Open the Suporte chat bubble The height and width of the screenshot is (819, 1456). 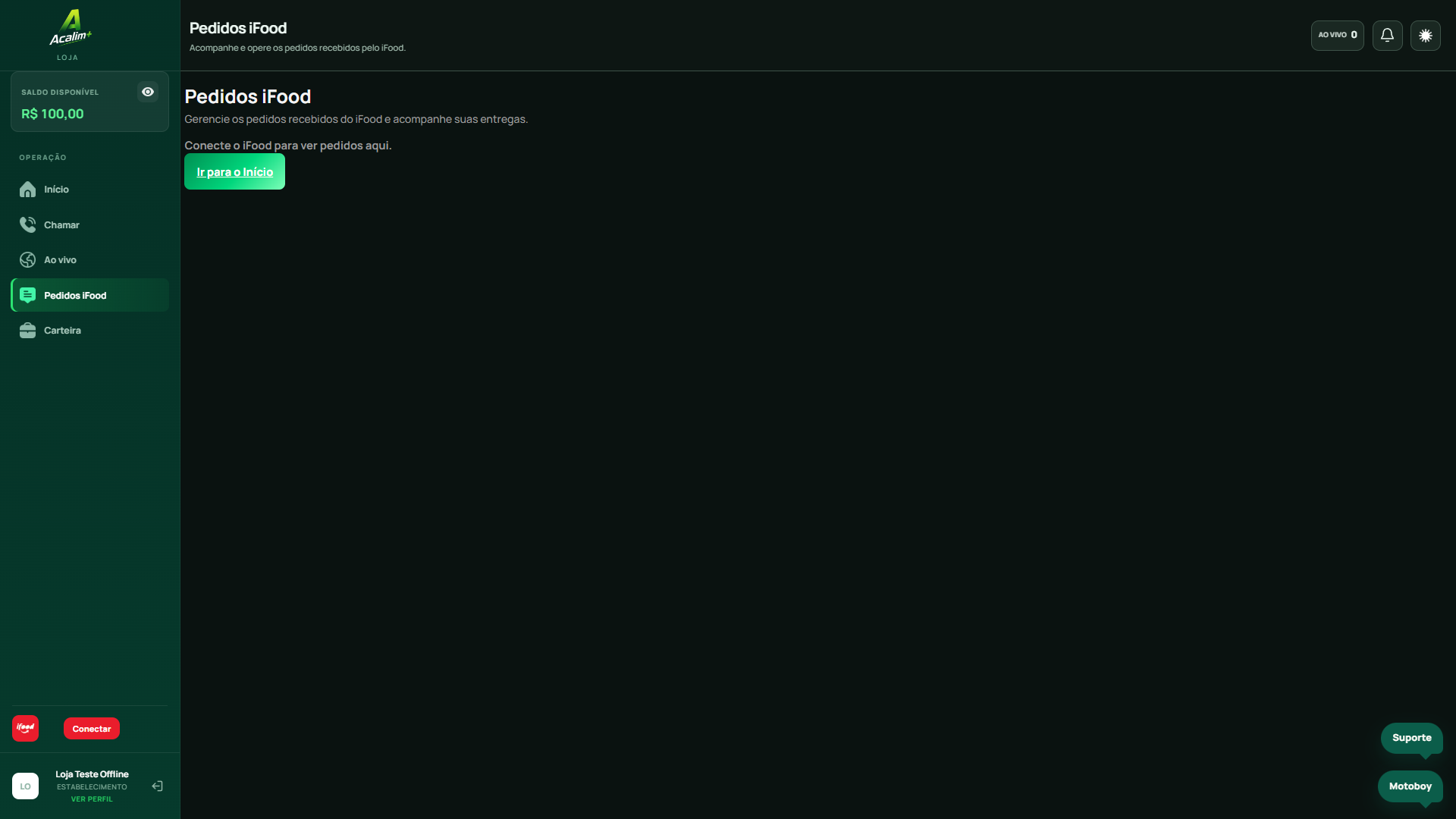coord(1412,738)
